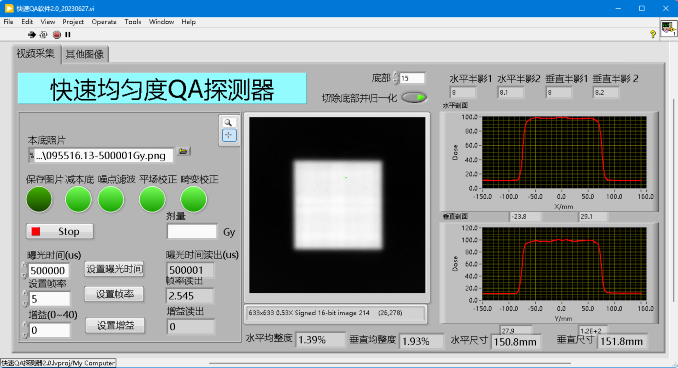Open the Operate menu
This screenshot has height=368, width=678.
tap(104, 22)
